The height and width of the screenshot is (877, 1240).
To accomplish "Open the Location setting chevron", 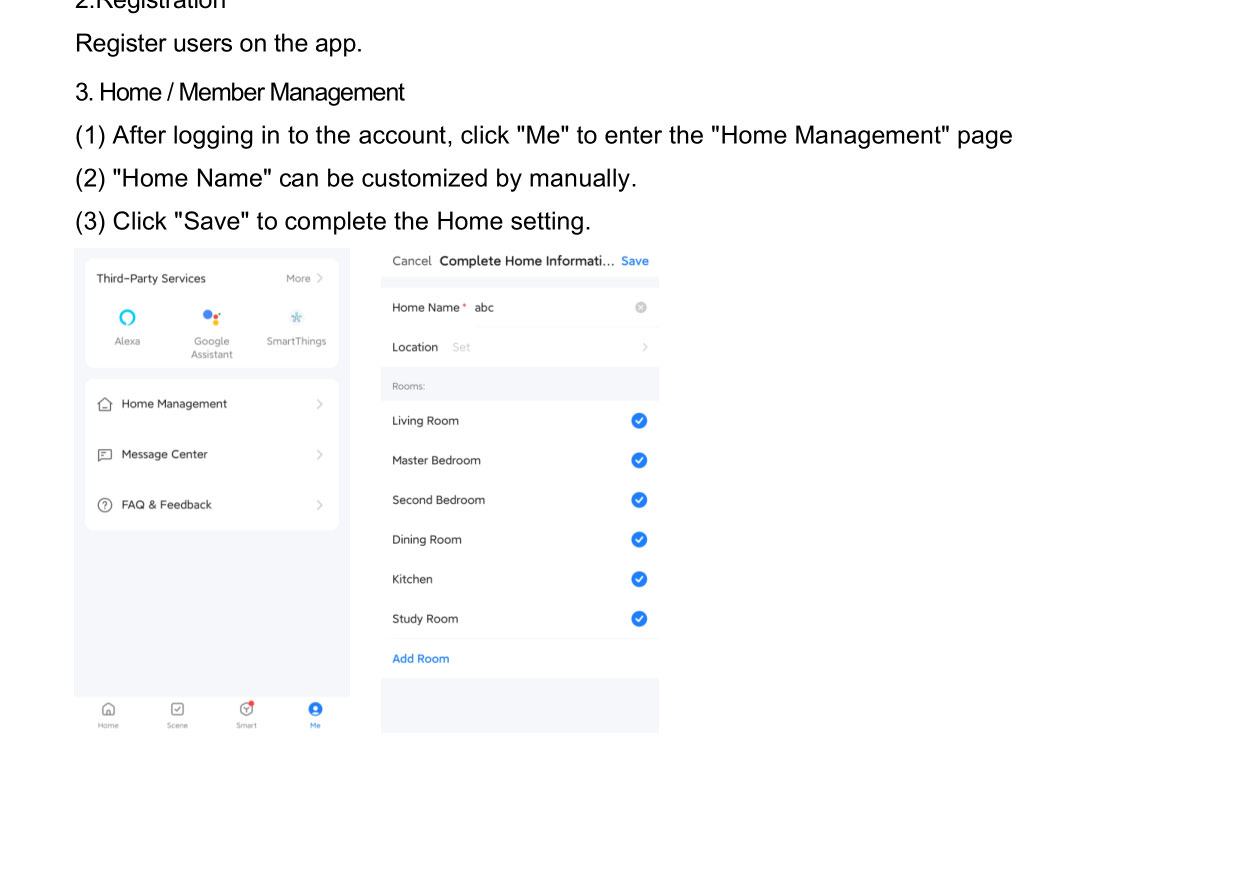I will [x=645, y=348].
